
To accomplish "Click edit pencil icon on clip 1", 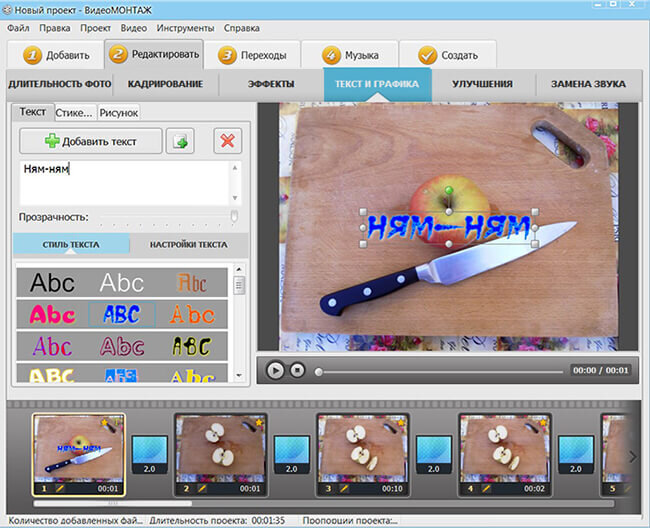I will pos(60,489).
